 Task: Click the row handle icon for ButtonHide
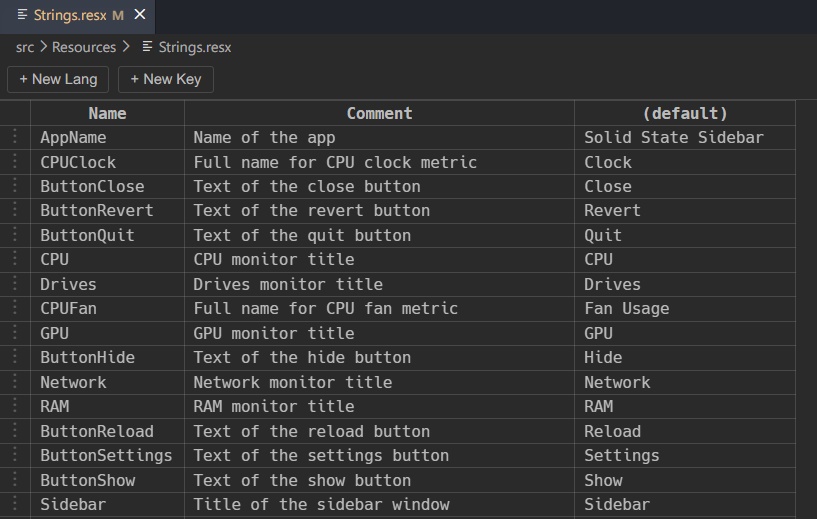15,356
